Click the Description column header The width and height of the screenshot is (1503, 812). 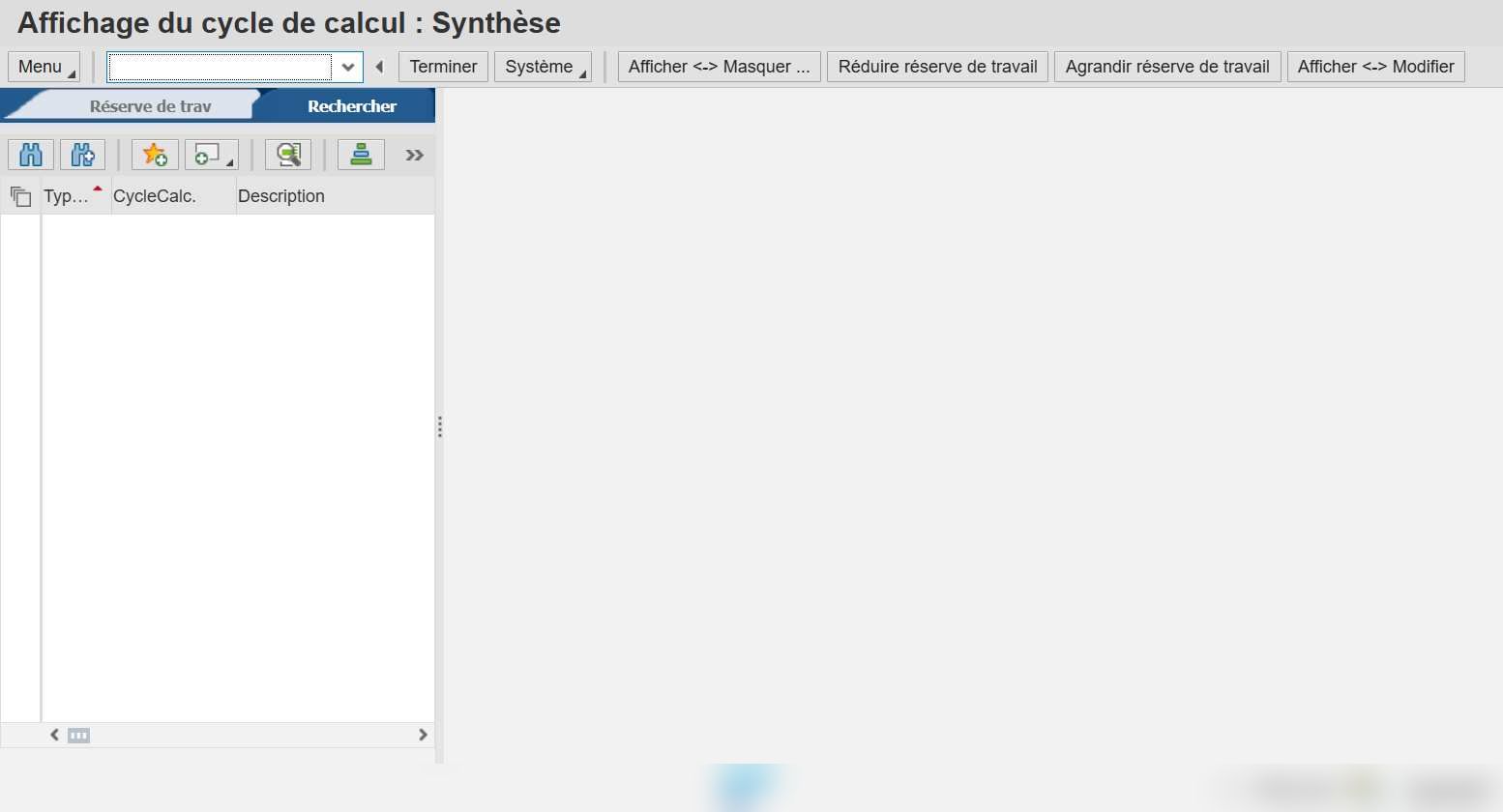pos(336,196)
